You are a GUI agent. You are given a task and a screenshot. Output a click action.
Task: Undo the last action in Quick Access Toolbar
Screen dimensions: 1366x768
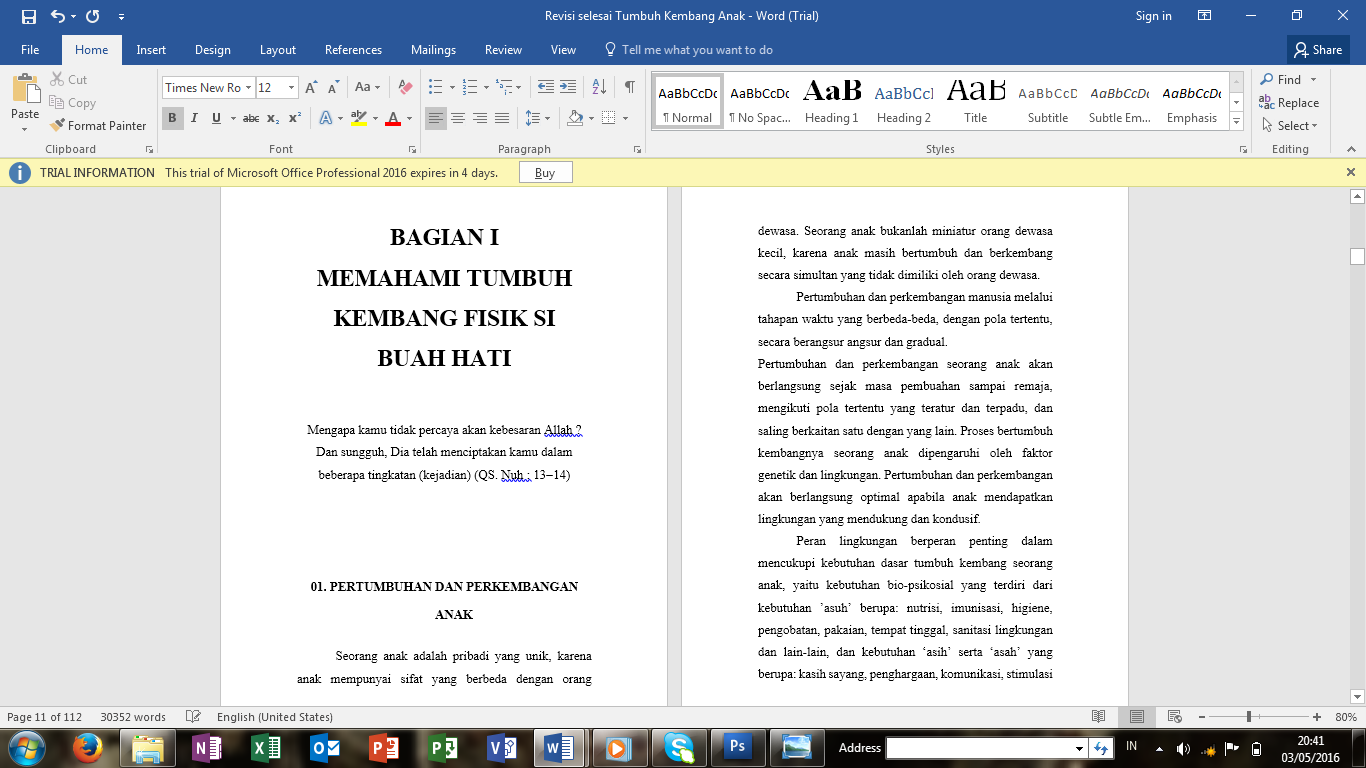57,16
